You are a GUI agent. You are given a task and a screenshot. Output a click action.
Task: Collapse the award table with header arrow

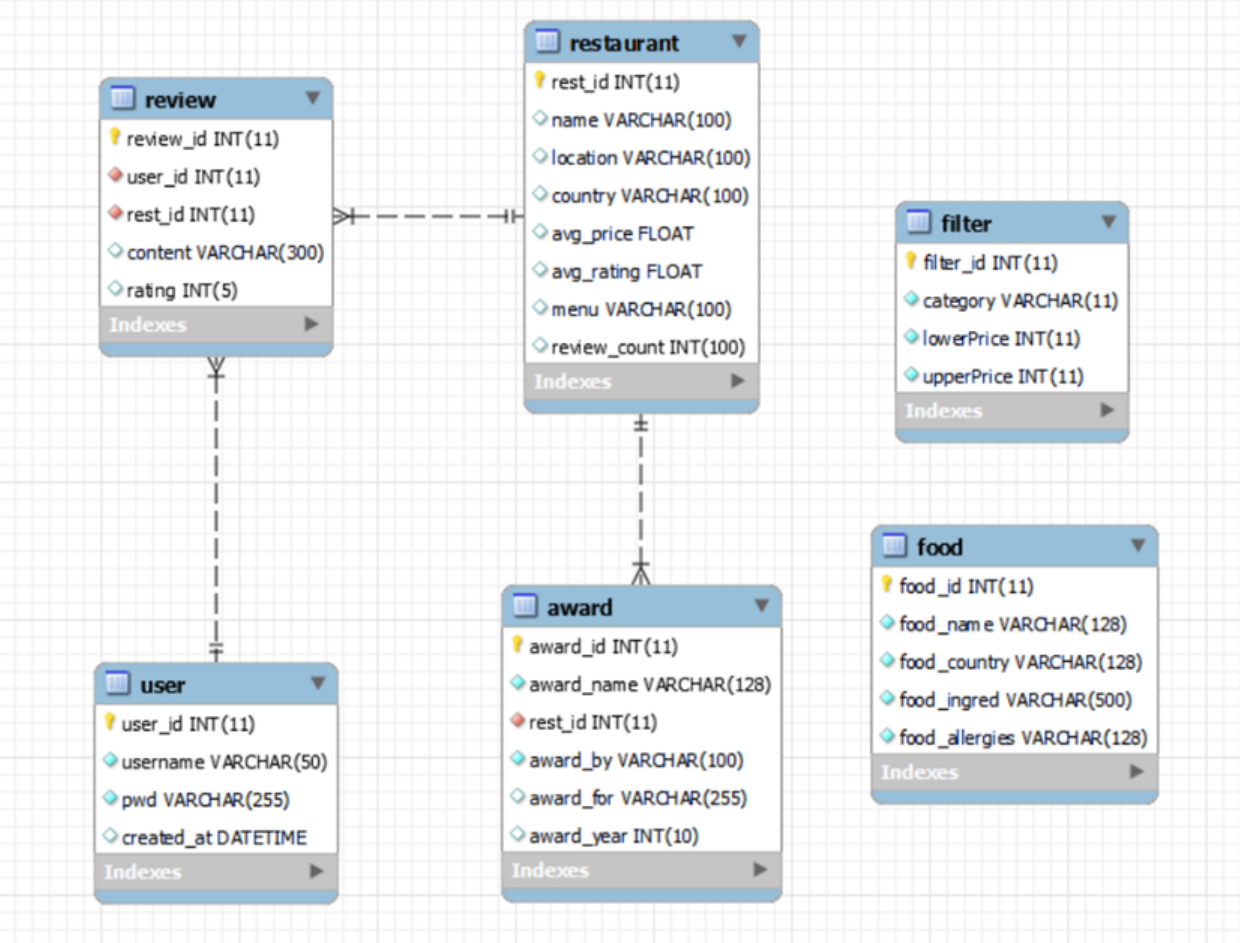761,605
